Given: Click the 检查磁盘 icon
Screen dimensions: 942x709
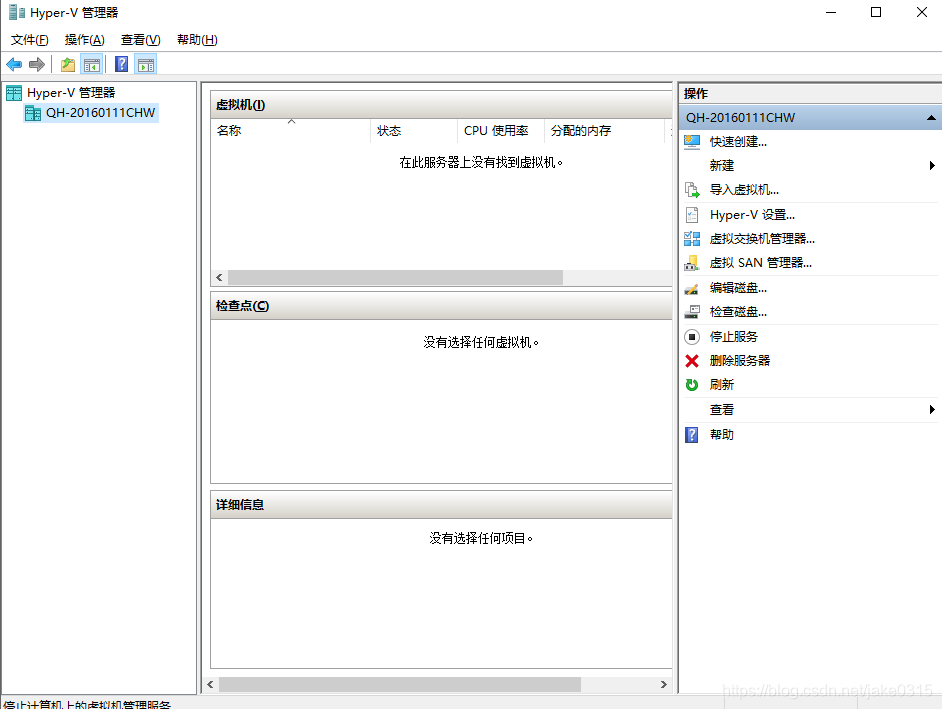Looking at the screenshot, I should pos(692,312).
